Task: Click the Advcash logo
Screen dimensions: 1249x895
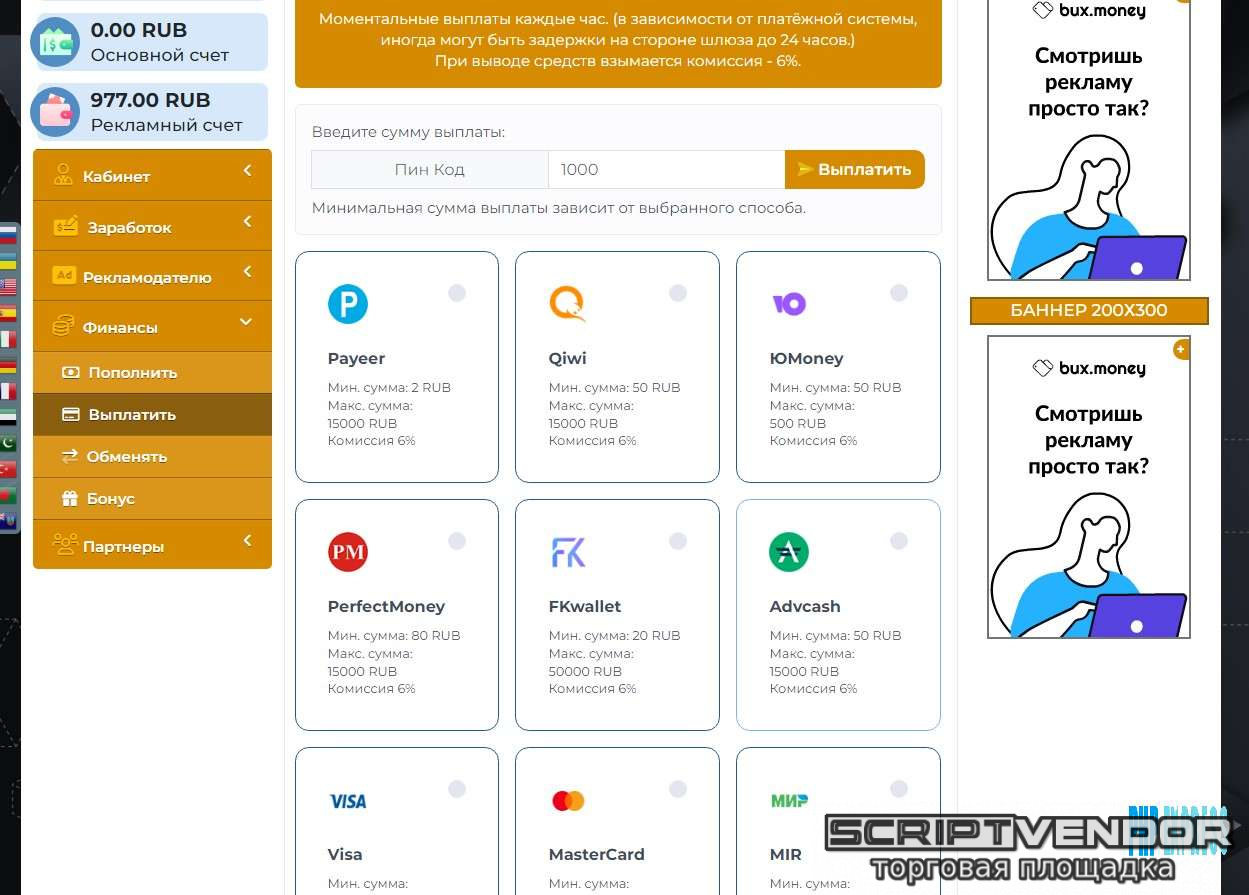Action: click(789, 552)
